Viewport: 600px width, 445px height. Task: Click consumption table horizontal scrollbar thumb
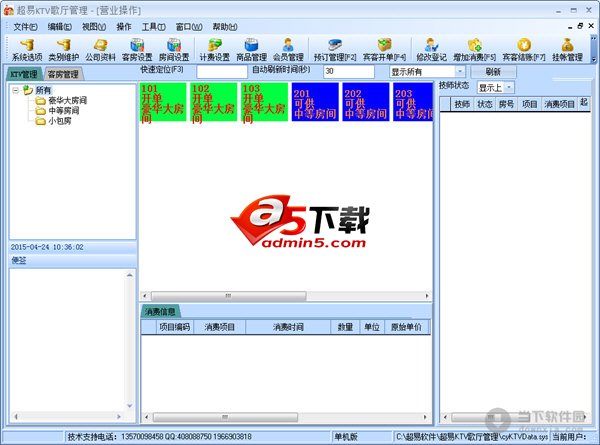click(225, 417)
